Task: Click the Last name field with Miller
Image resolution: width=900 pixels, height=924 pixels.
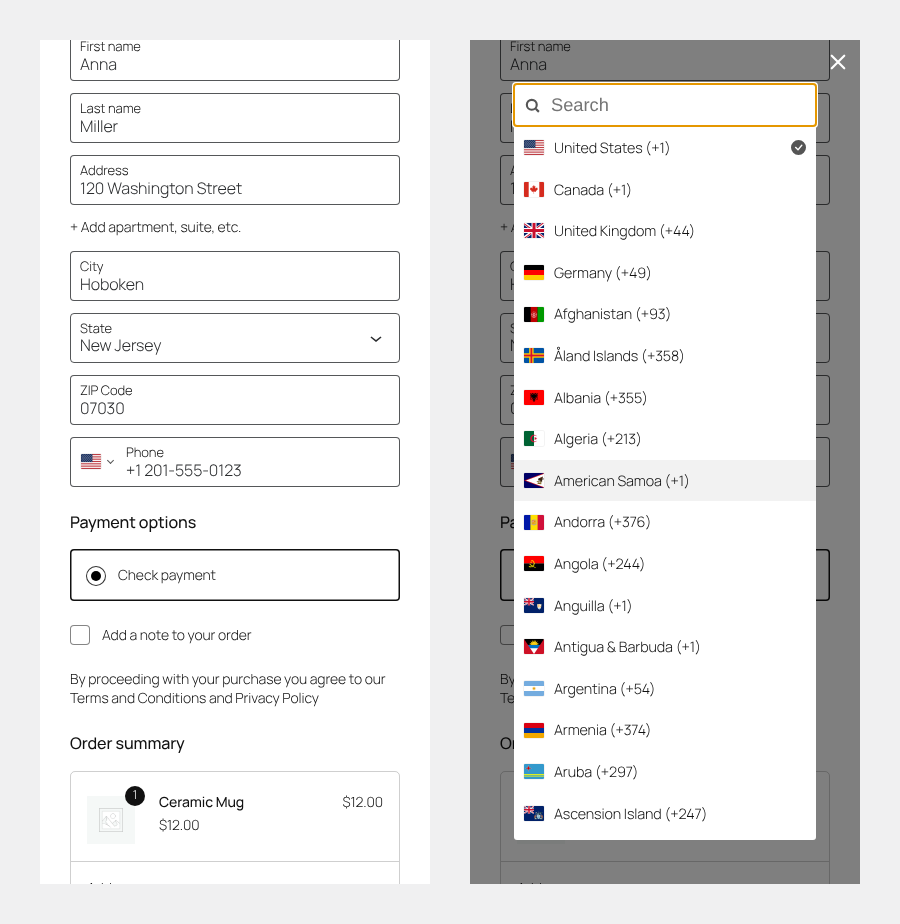Action: pyautogui.click(x=235, y=118)
